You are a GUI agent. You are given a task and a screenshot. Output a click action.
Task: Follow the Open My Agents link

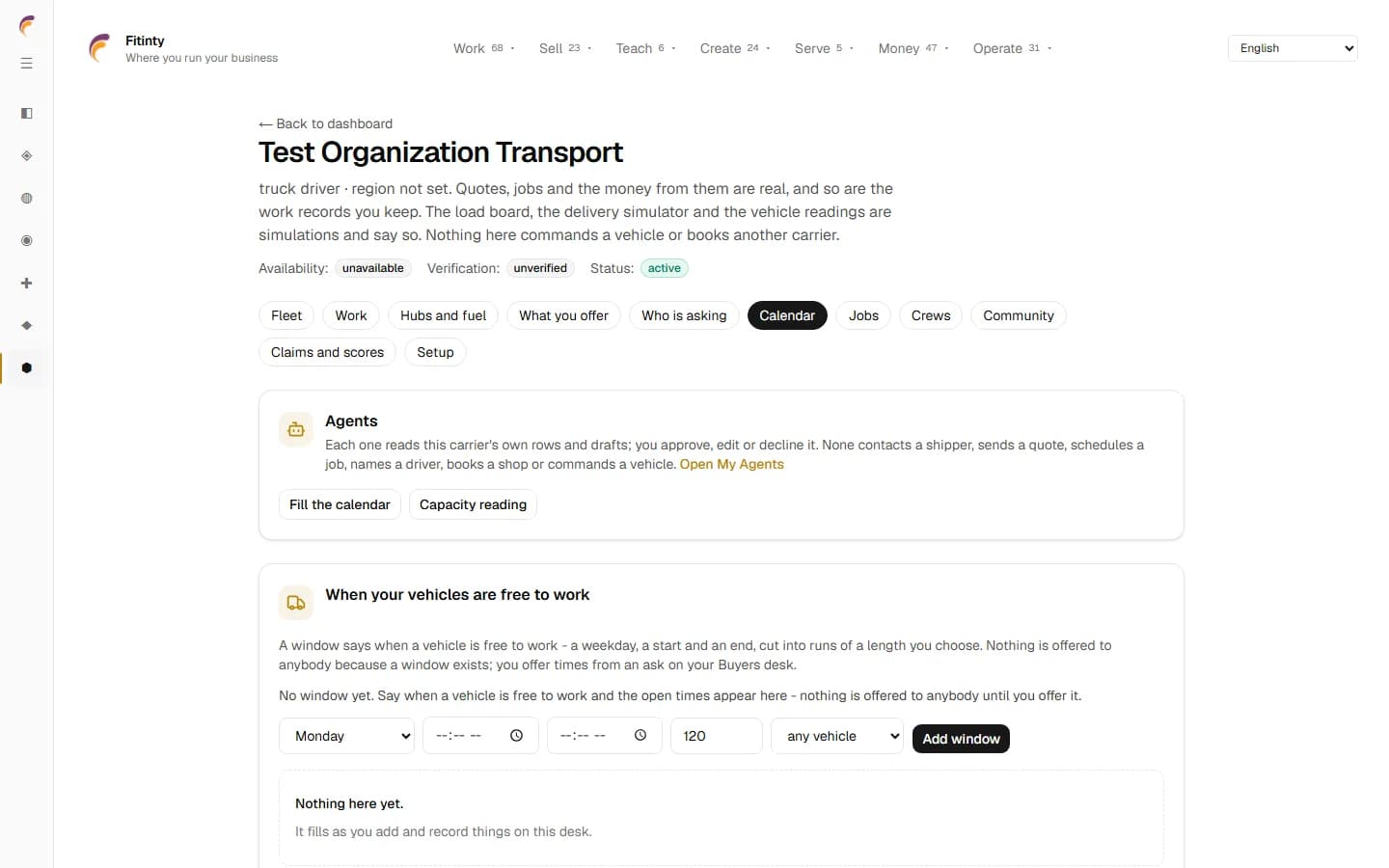(732, 464)
